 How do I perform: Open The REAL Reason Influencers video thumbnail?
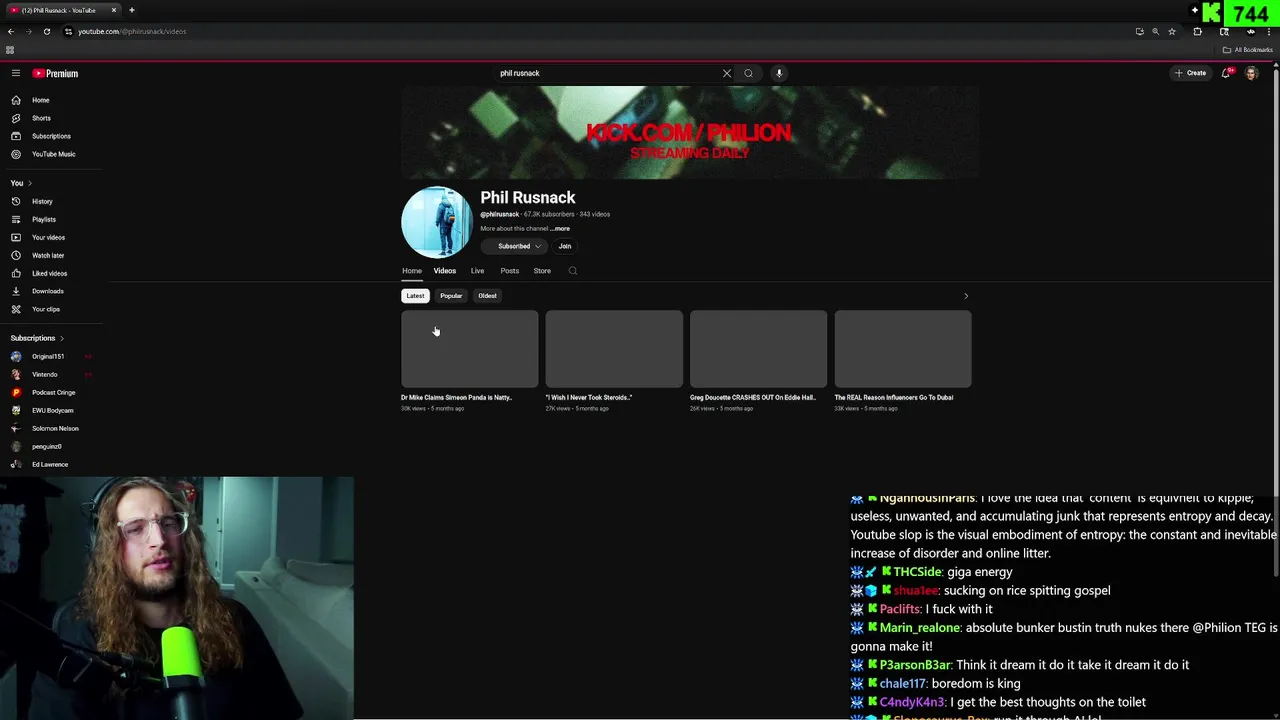point(903,349)
